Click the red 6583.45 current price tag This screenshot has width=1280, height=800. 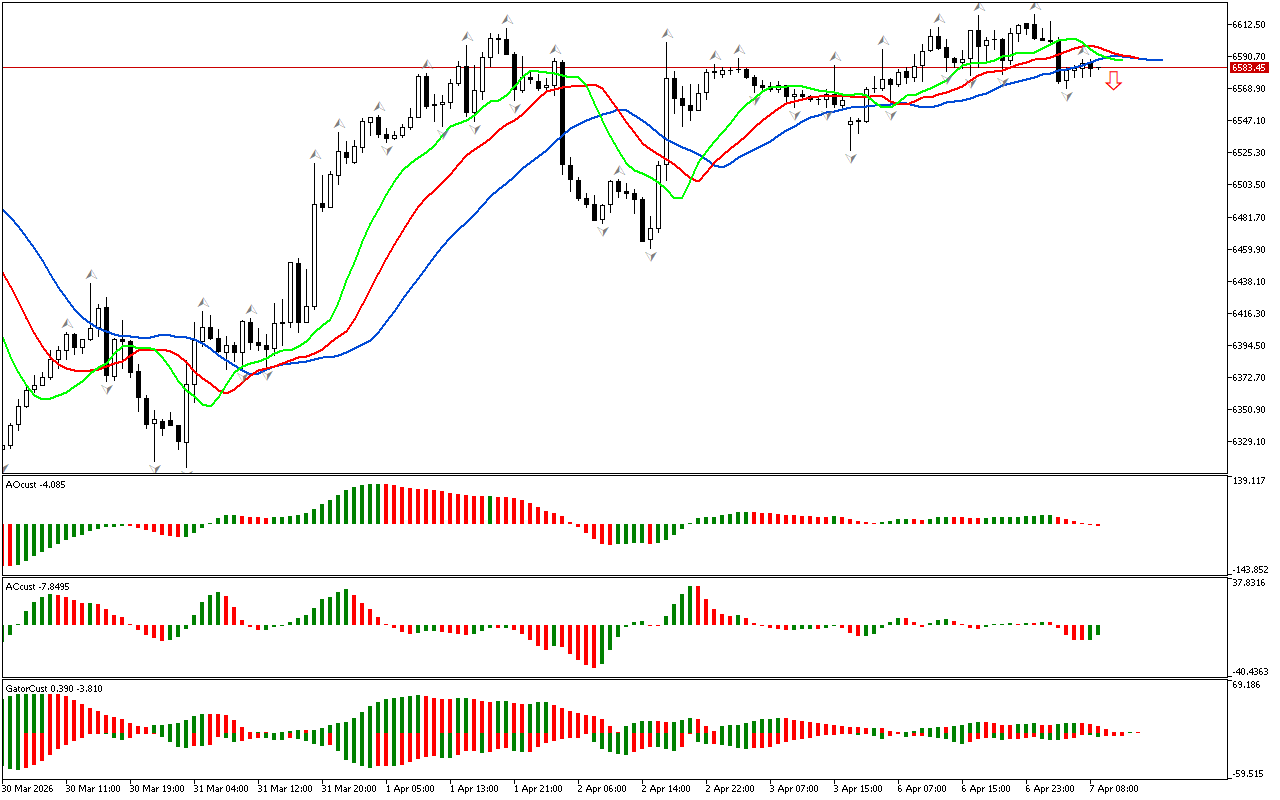[x=1249, y=68]
